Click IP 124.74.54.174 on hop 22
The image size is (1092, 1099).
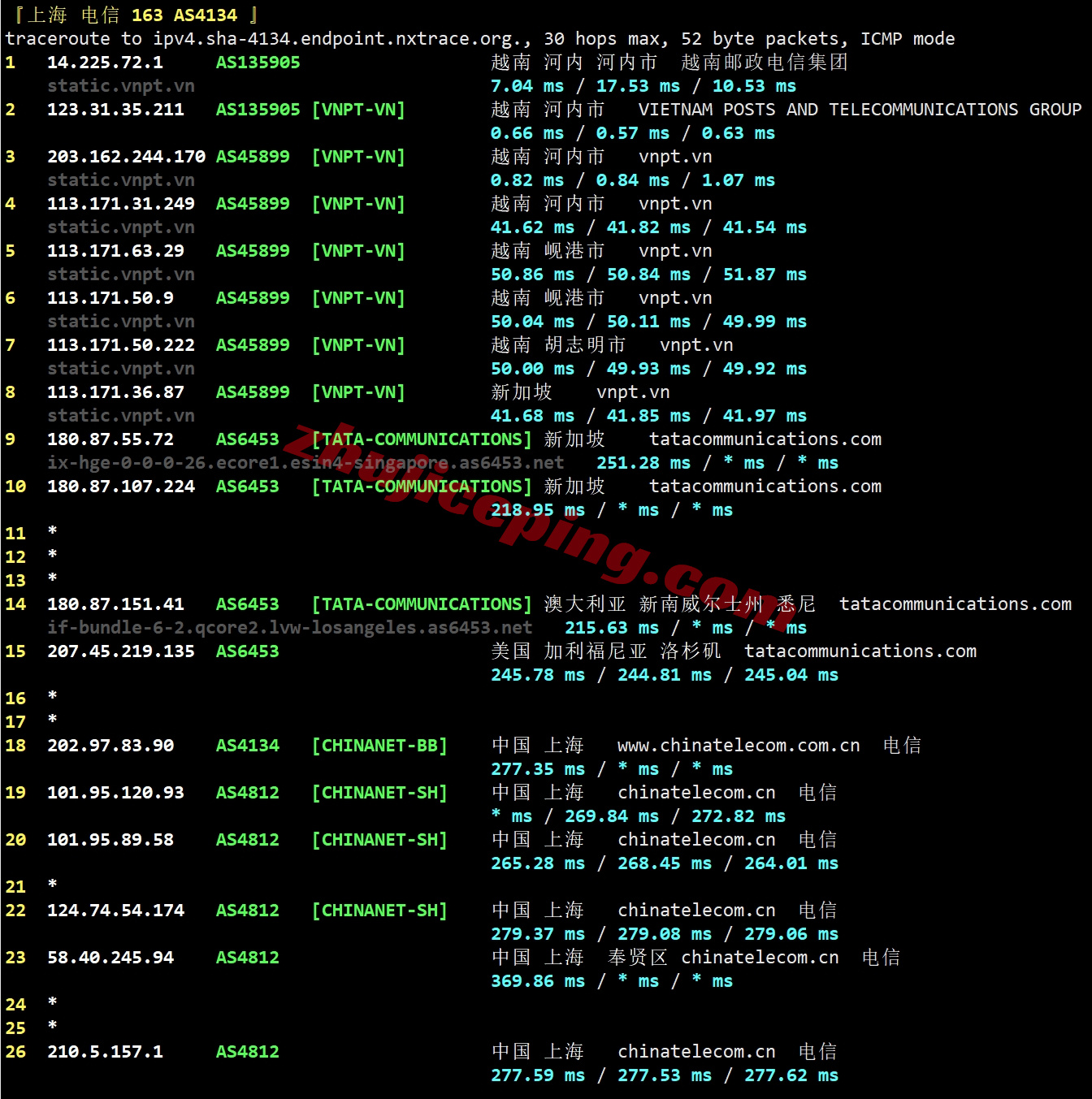pos(115,911)
